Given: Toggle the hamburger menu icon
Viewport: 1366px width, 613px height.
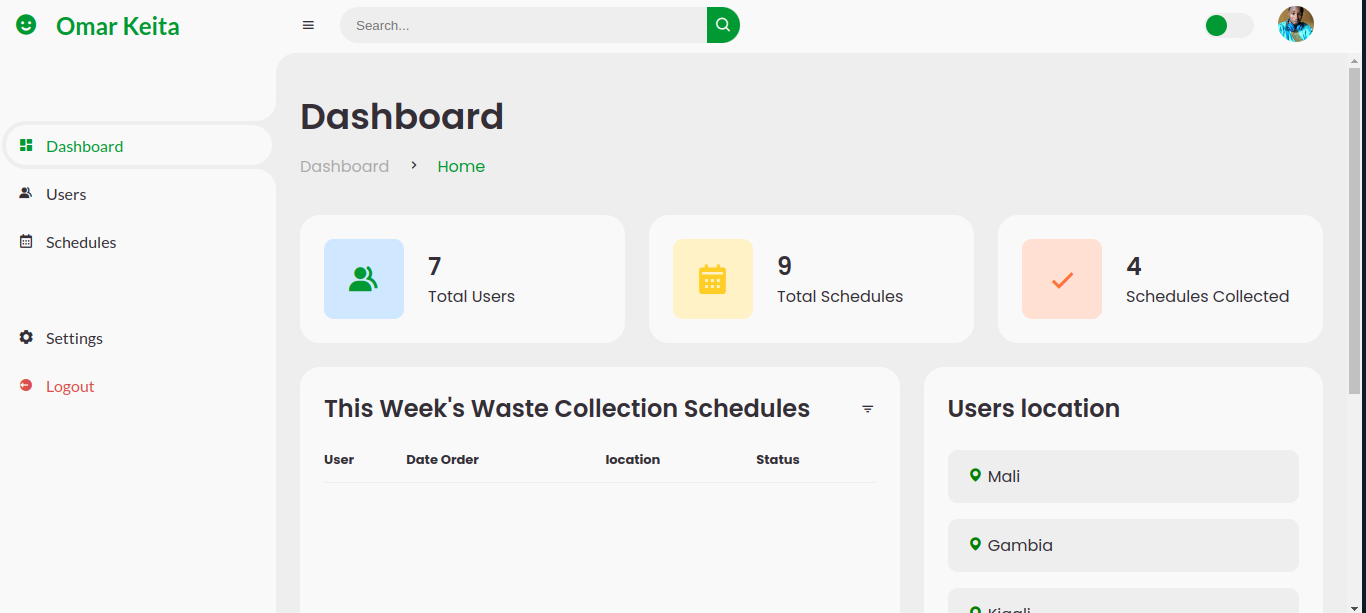Looking at the screenshot, I should coord(308,24).
